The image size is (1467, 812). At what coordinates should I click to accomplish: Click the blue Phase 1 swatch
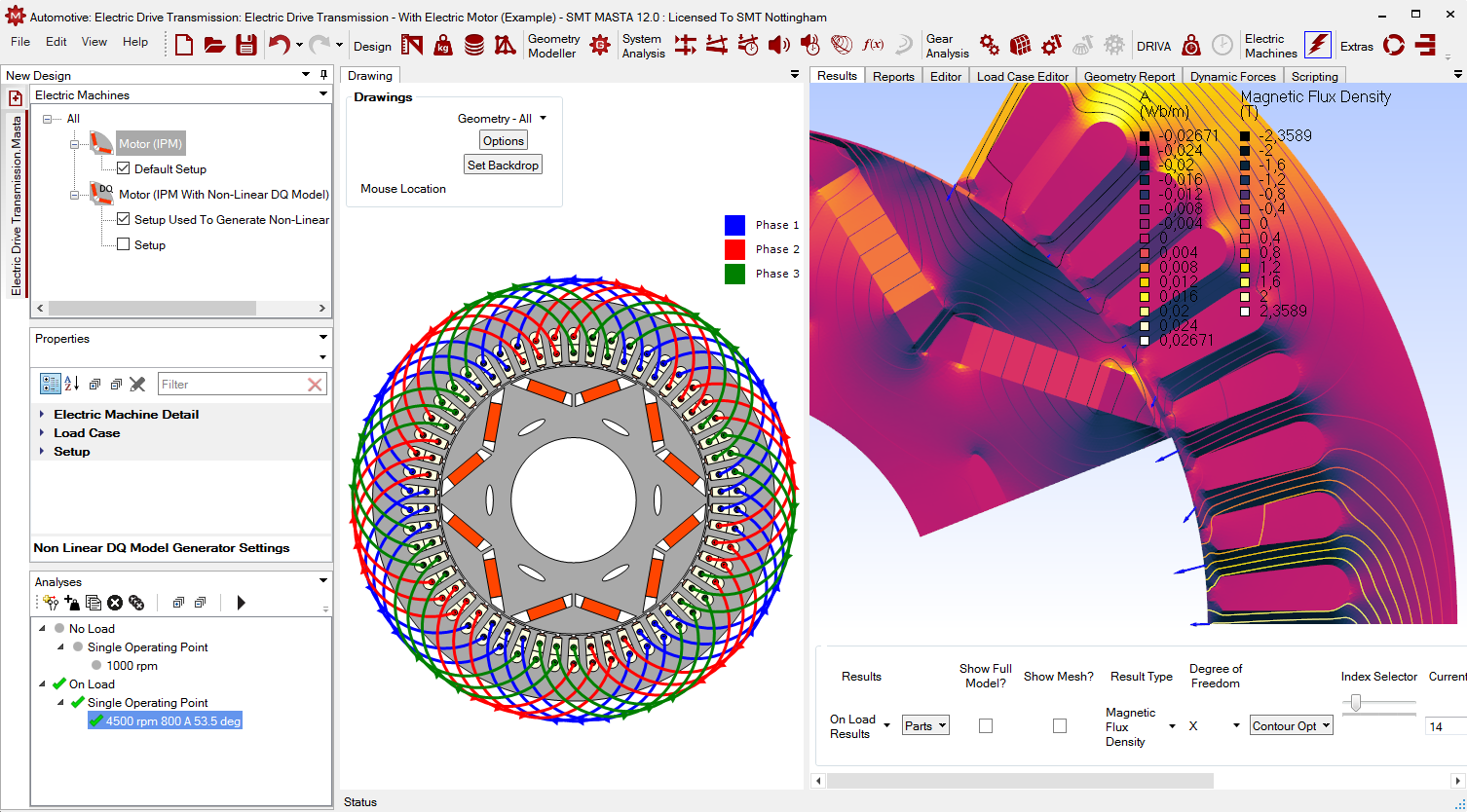click(734, 225)
